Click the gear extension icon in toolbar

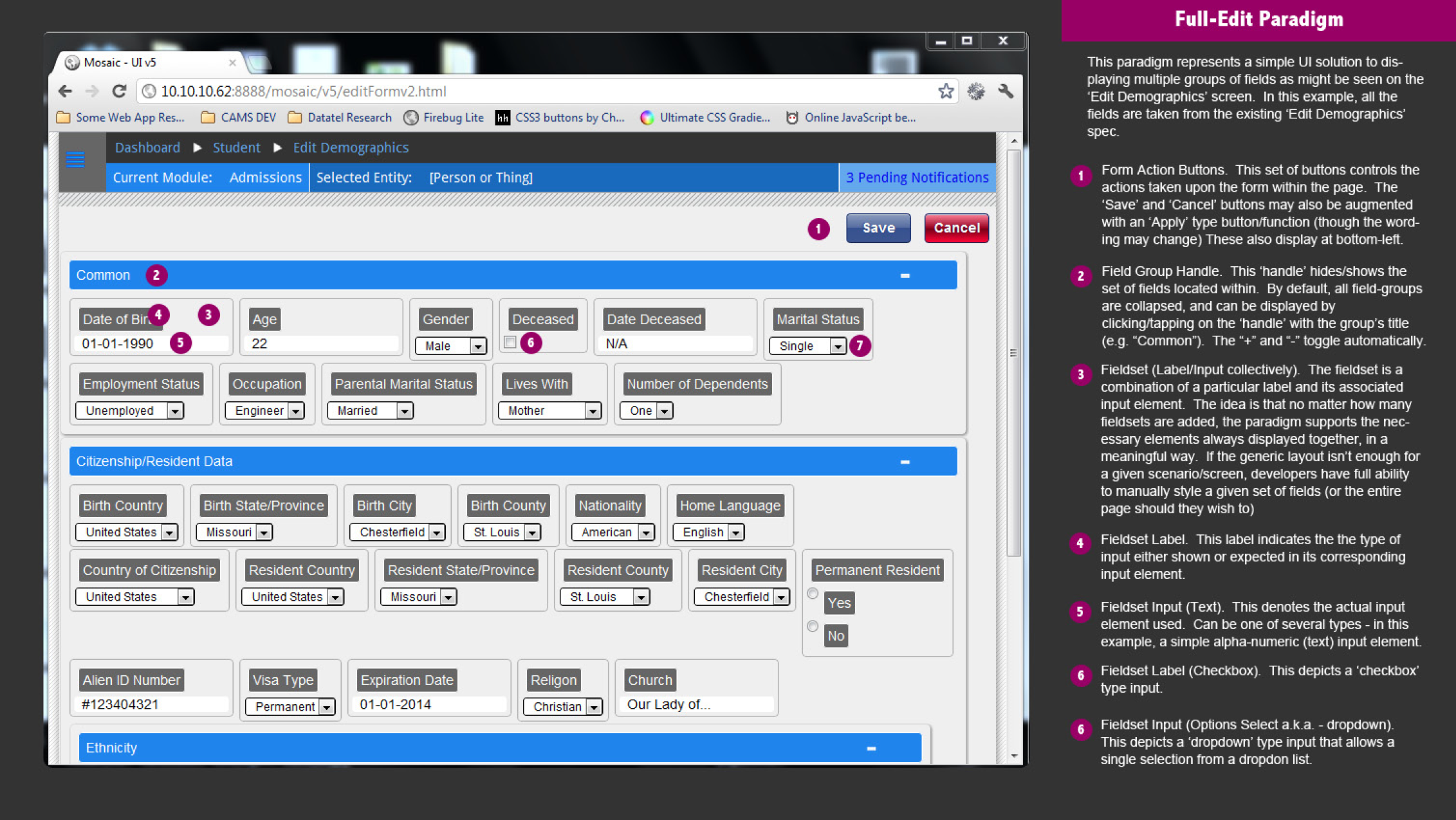[x=976, y=91]
